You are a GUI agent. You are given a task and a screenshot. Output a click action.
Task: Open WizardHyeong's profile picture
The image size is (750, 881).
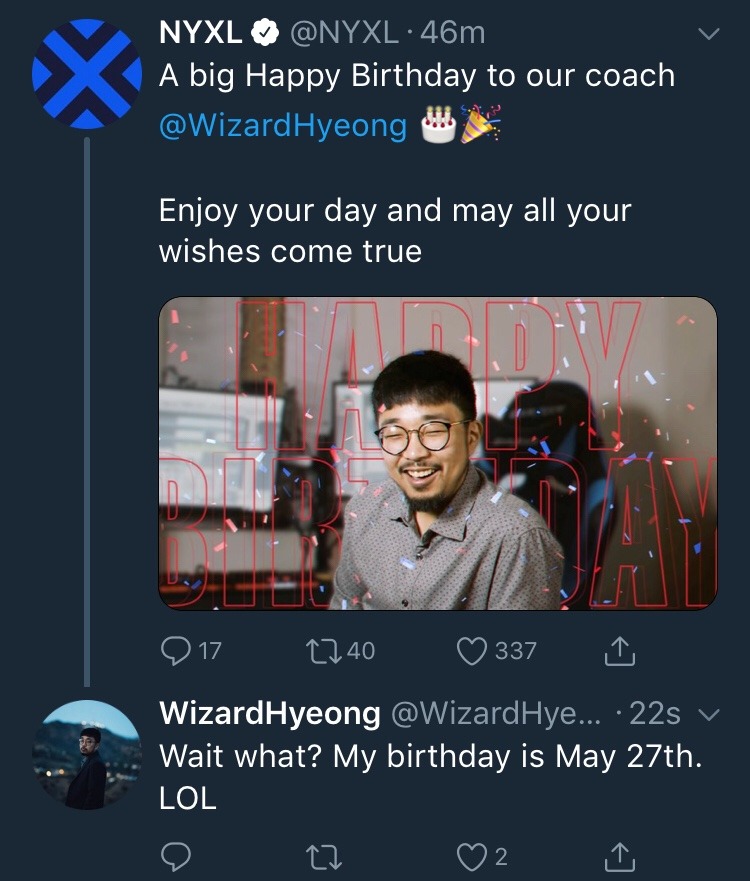tap(87, 755)
